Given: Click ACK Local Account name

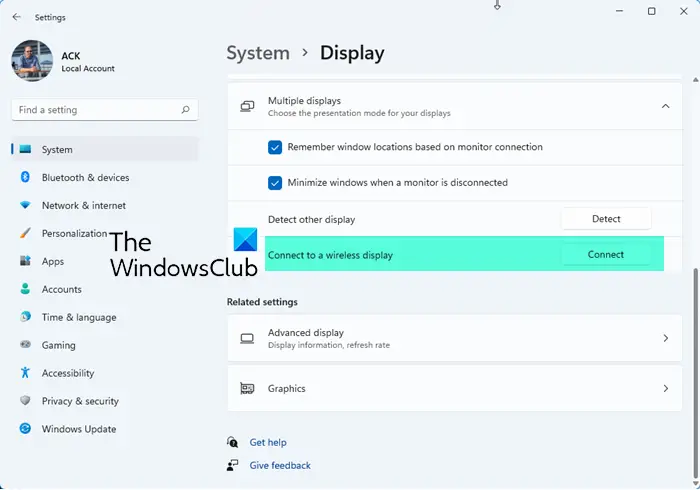Looking at the screenshot, I should pyautogui.click(x=88, y=62).
